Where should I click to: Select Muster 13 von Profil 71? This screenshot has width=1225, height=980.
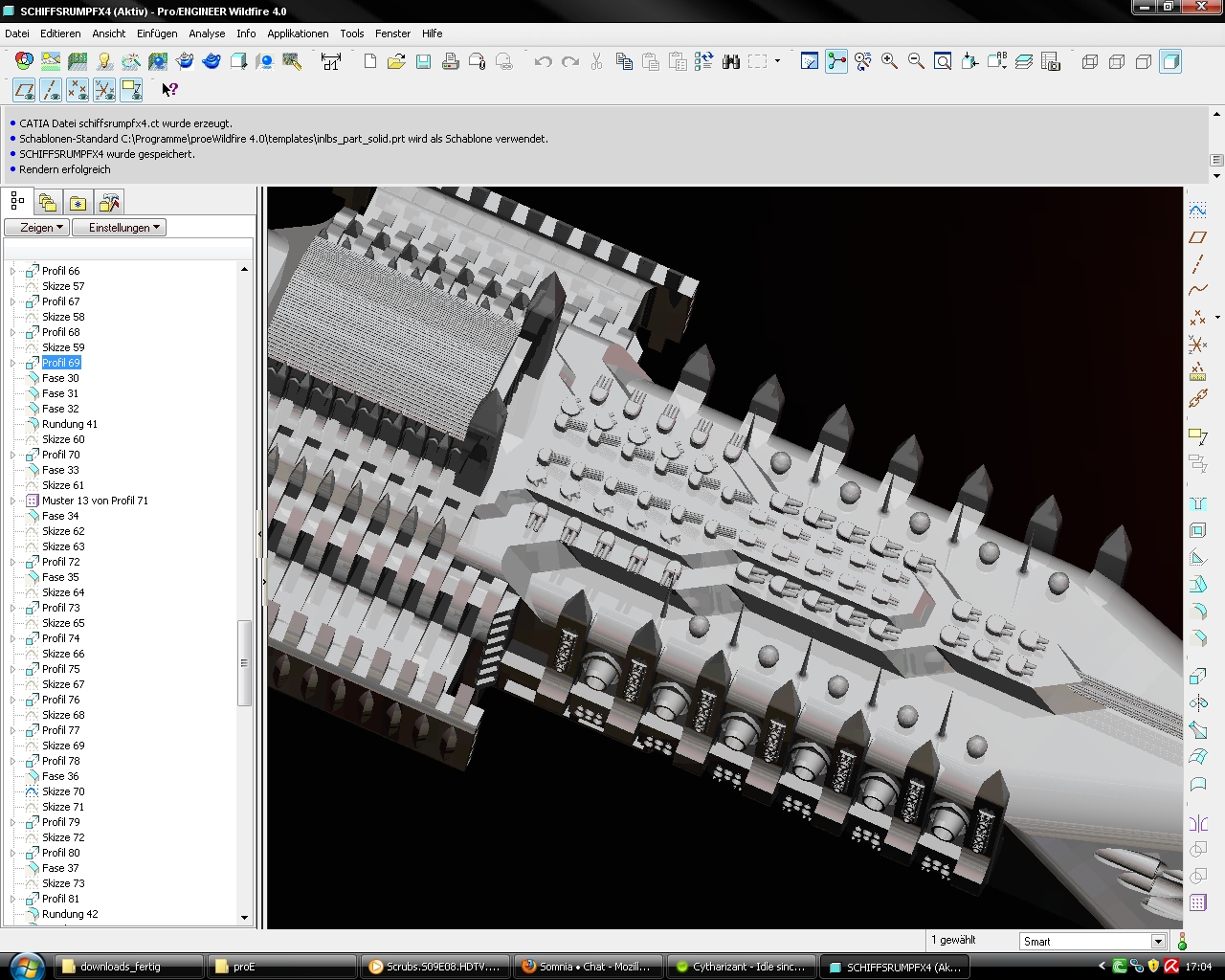95,501
